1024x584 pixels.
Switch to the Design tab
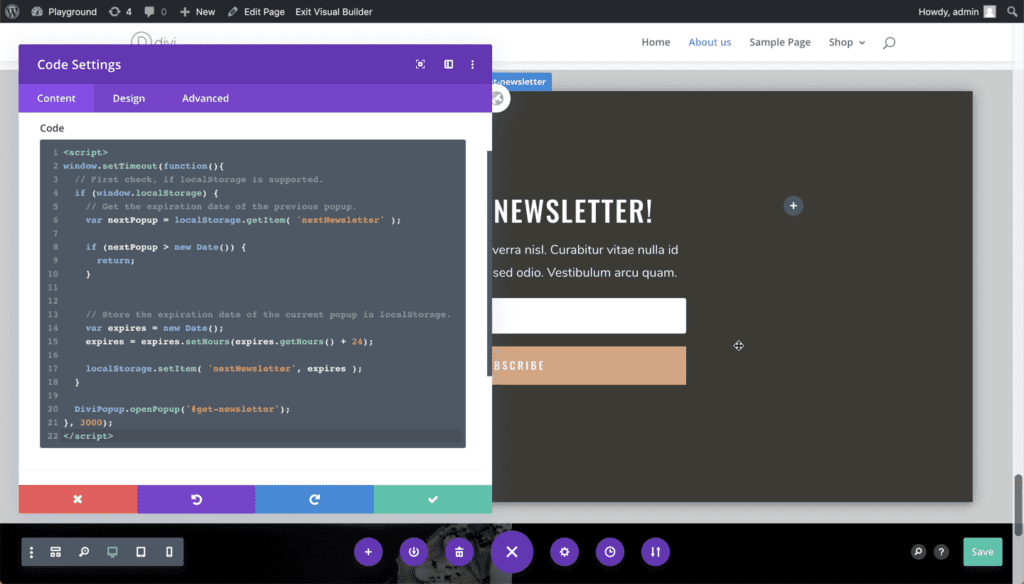point(129,98)
